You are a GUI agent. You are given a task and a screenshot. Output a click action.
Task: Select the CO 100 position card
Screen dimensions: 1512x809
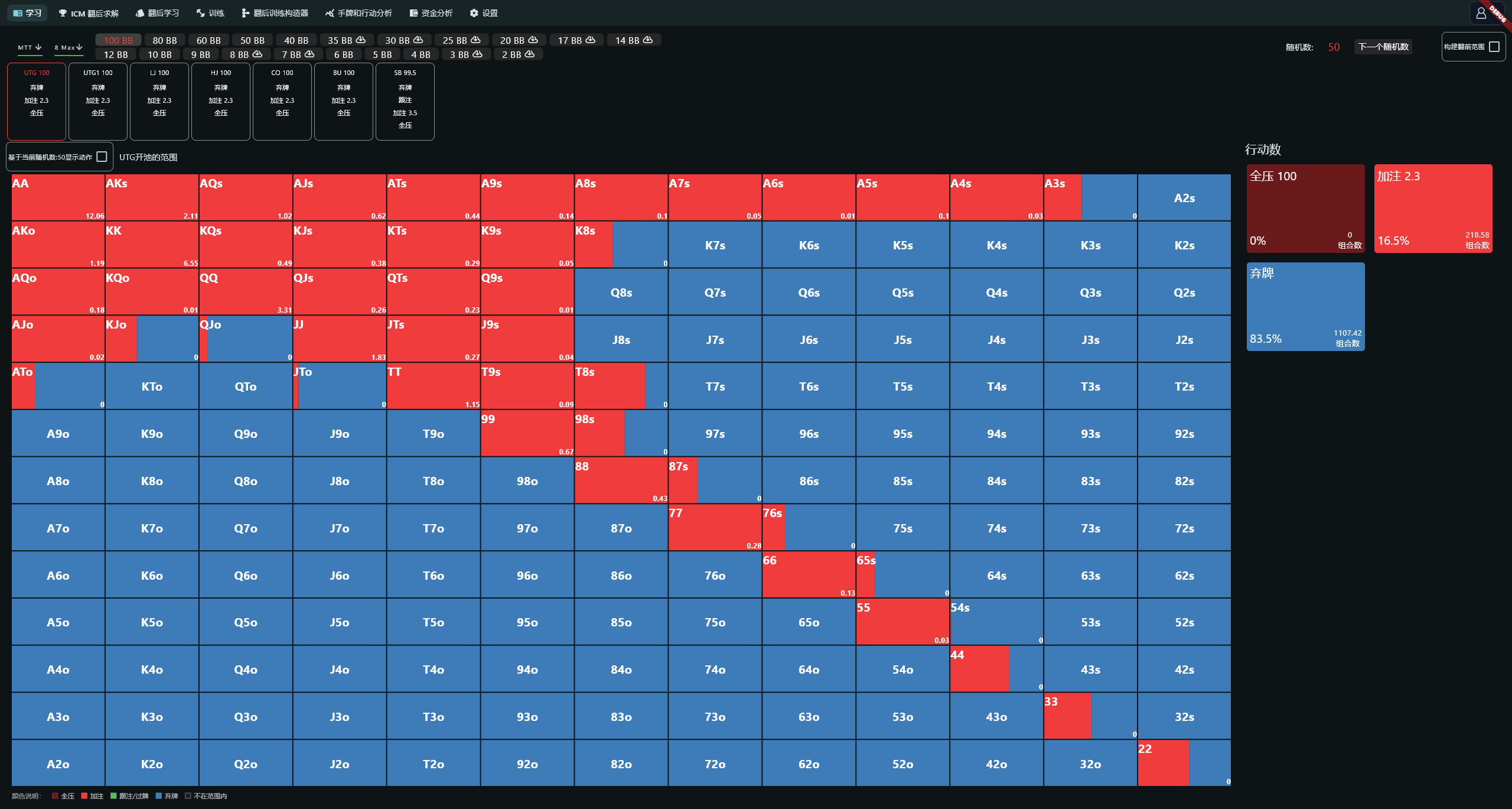point(282,102)
